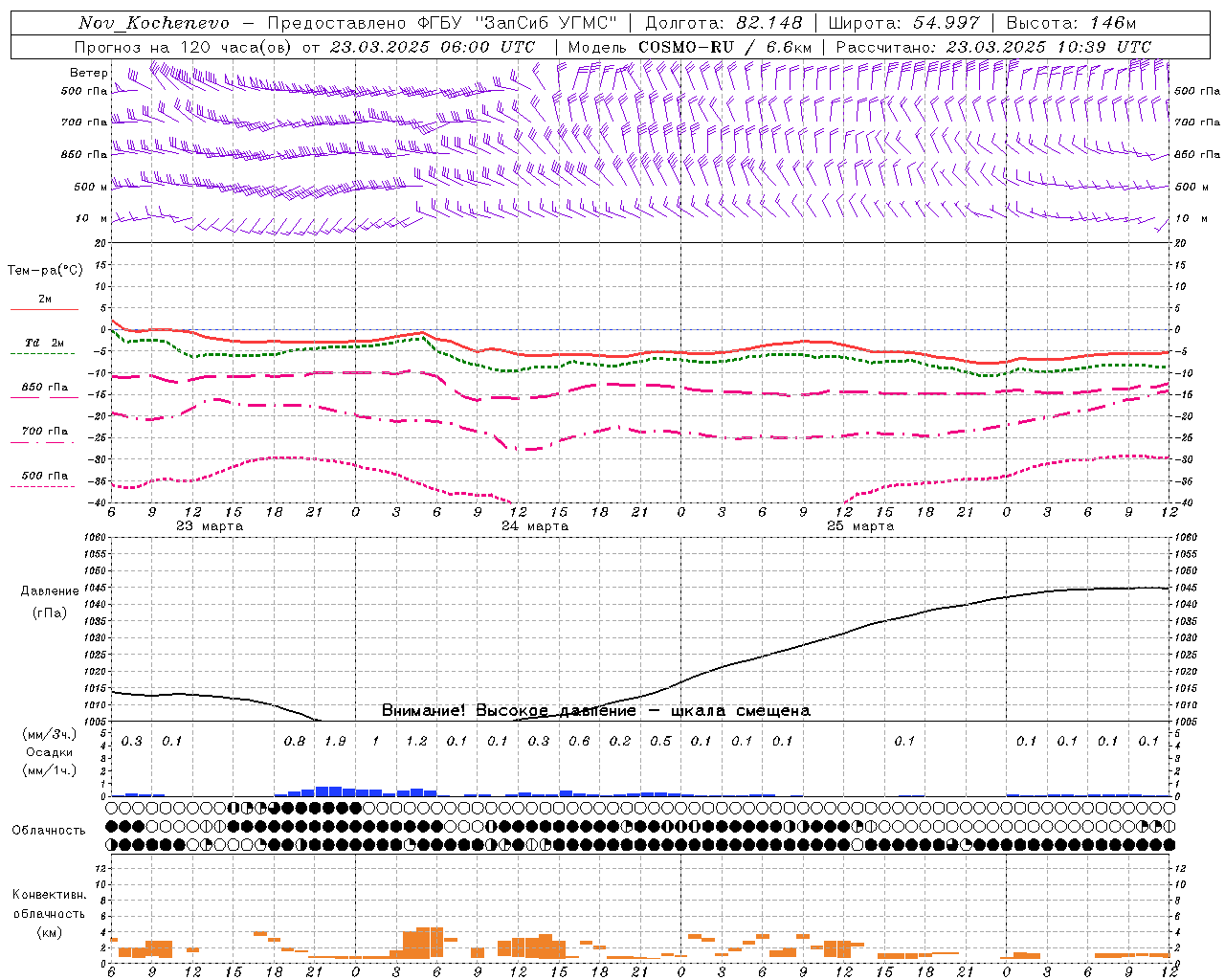Select the model label 'Модель COSMO-RU / 6.6км'

[x=689, y=47]
